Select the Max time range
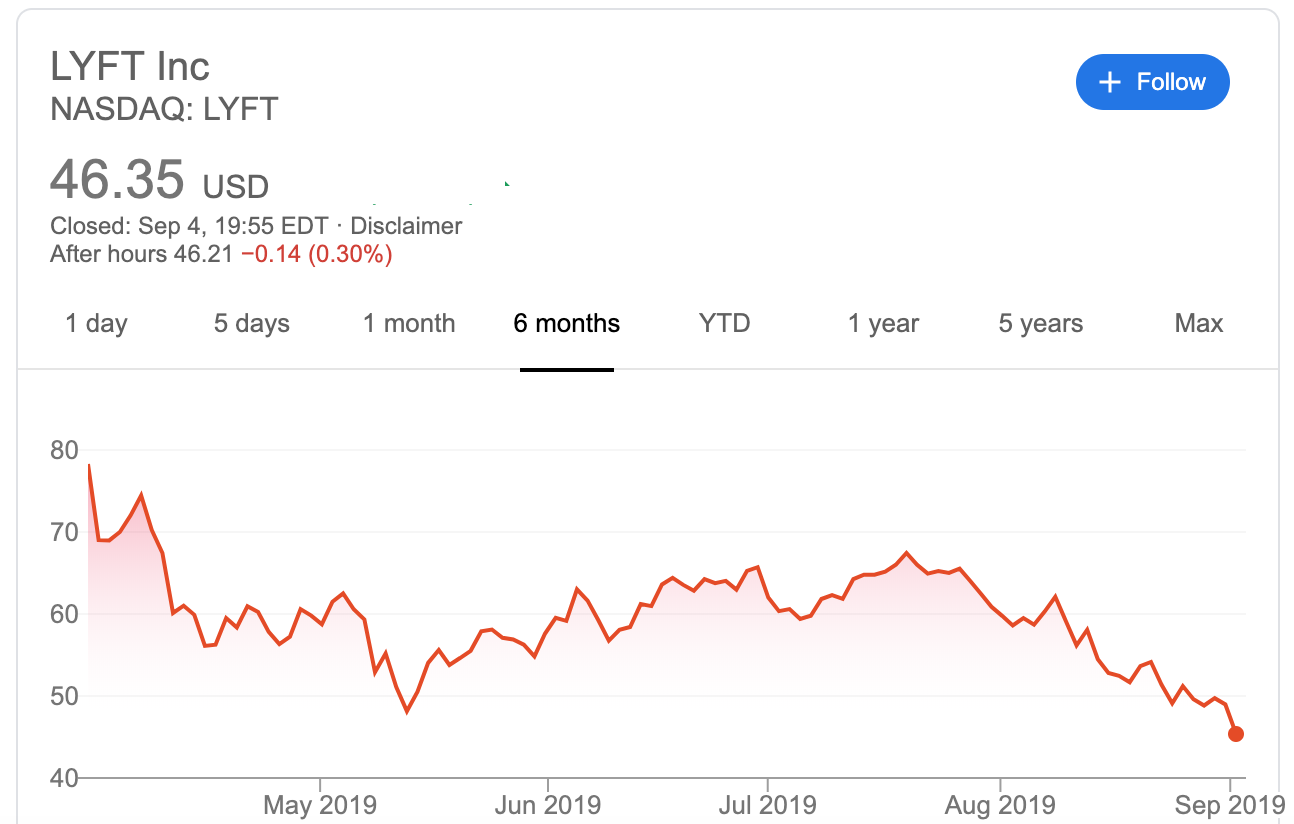This screenshot has height=824, width=1294. click(x=1198, y=324)
